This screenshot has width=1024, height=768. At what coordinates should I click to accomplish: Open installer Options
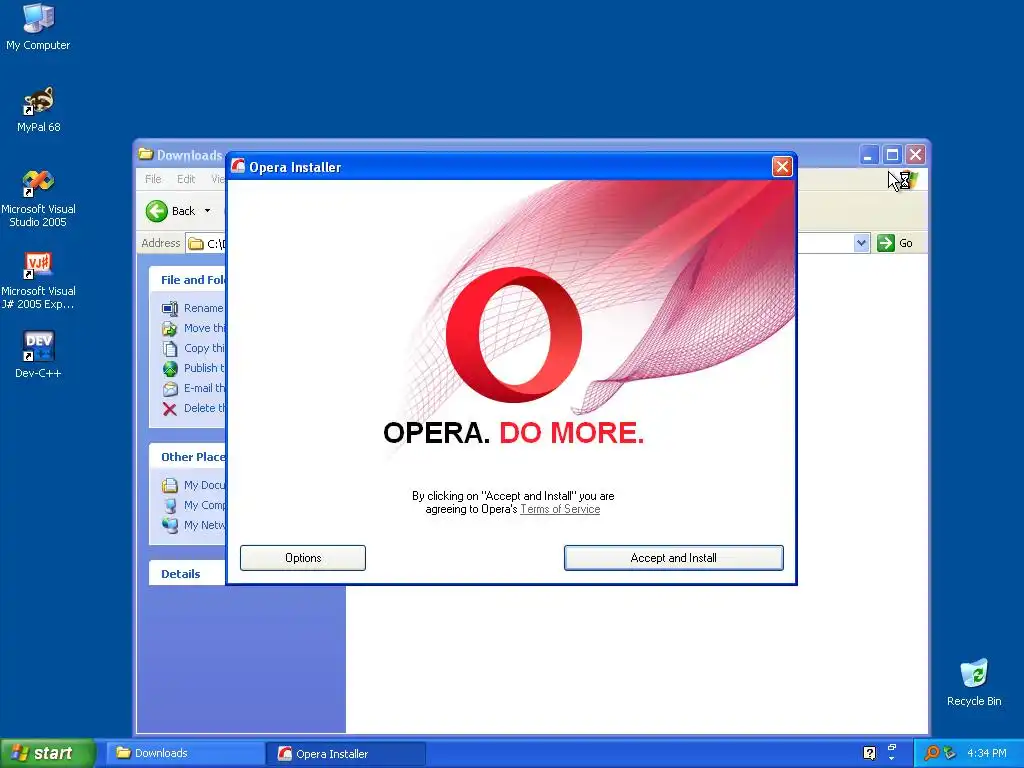pos(303,558)
